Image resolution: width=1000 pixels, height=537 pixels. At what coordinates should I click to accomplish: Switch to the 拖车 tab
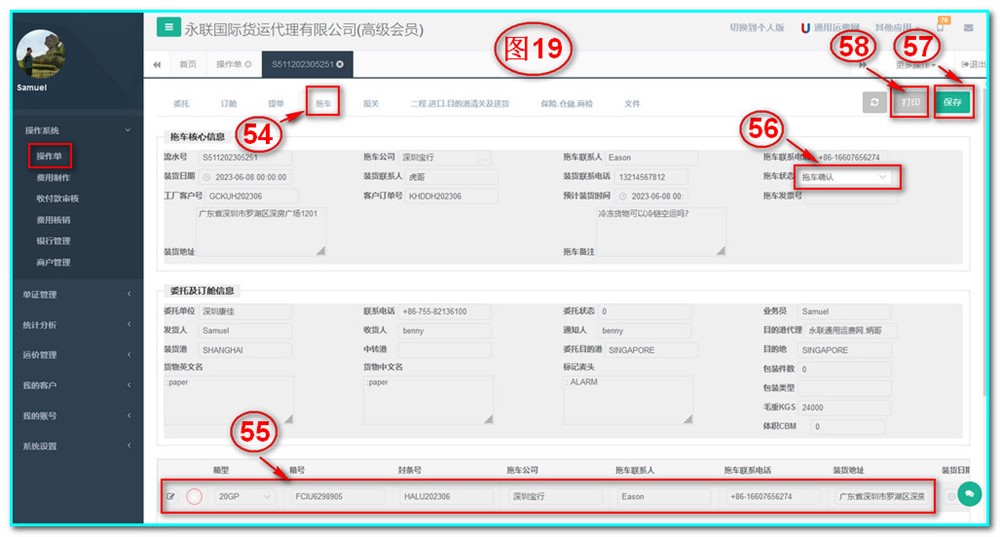[323, 103]
